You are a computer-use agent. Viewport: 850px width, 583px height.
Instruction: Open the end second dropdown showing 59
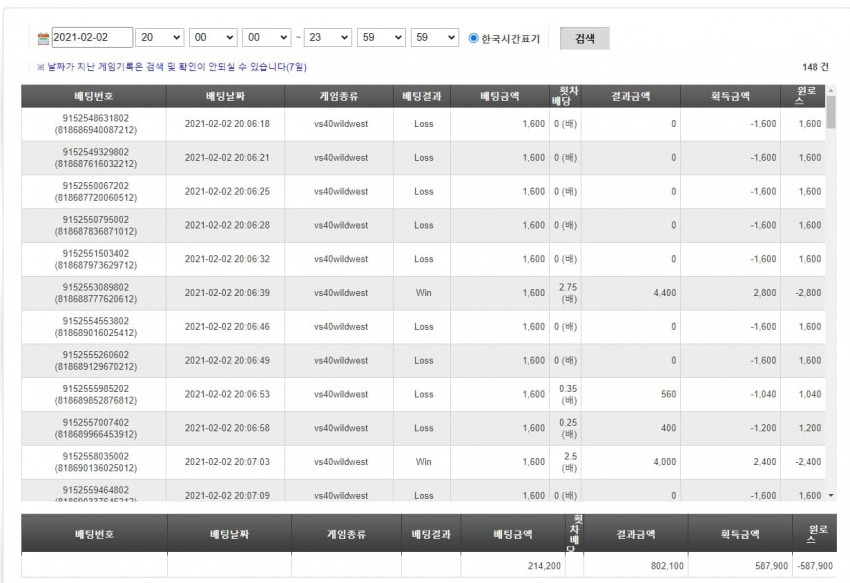[435, 37]
